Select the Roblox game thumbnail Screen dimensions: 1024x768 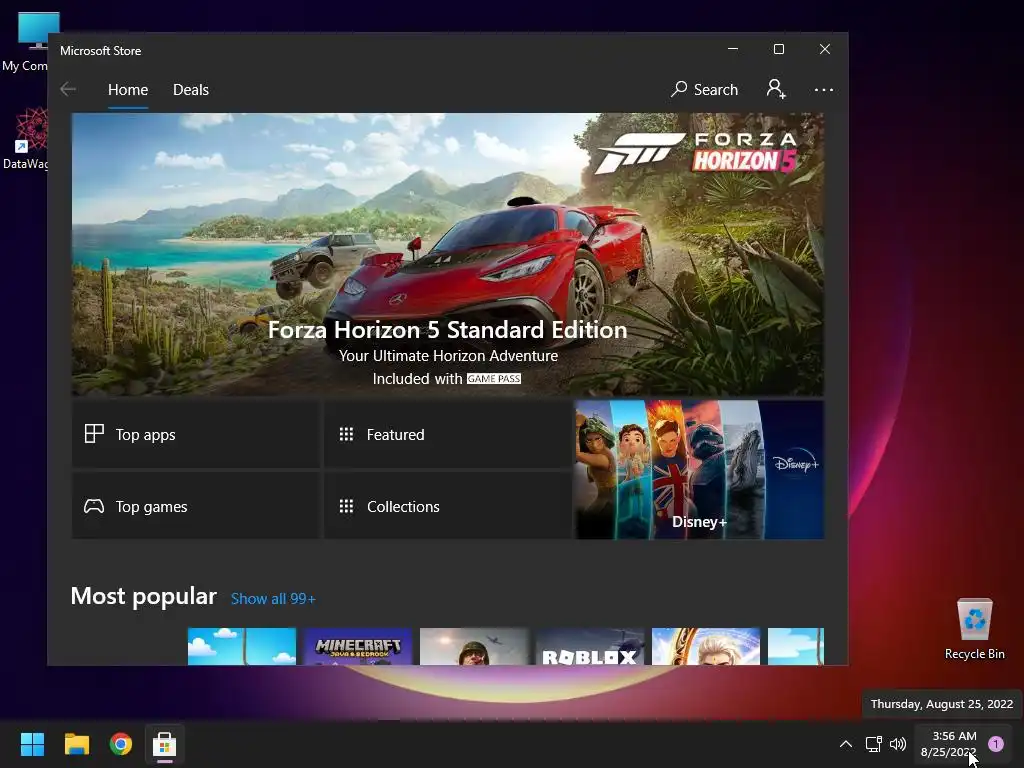(x=590, y=647)
